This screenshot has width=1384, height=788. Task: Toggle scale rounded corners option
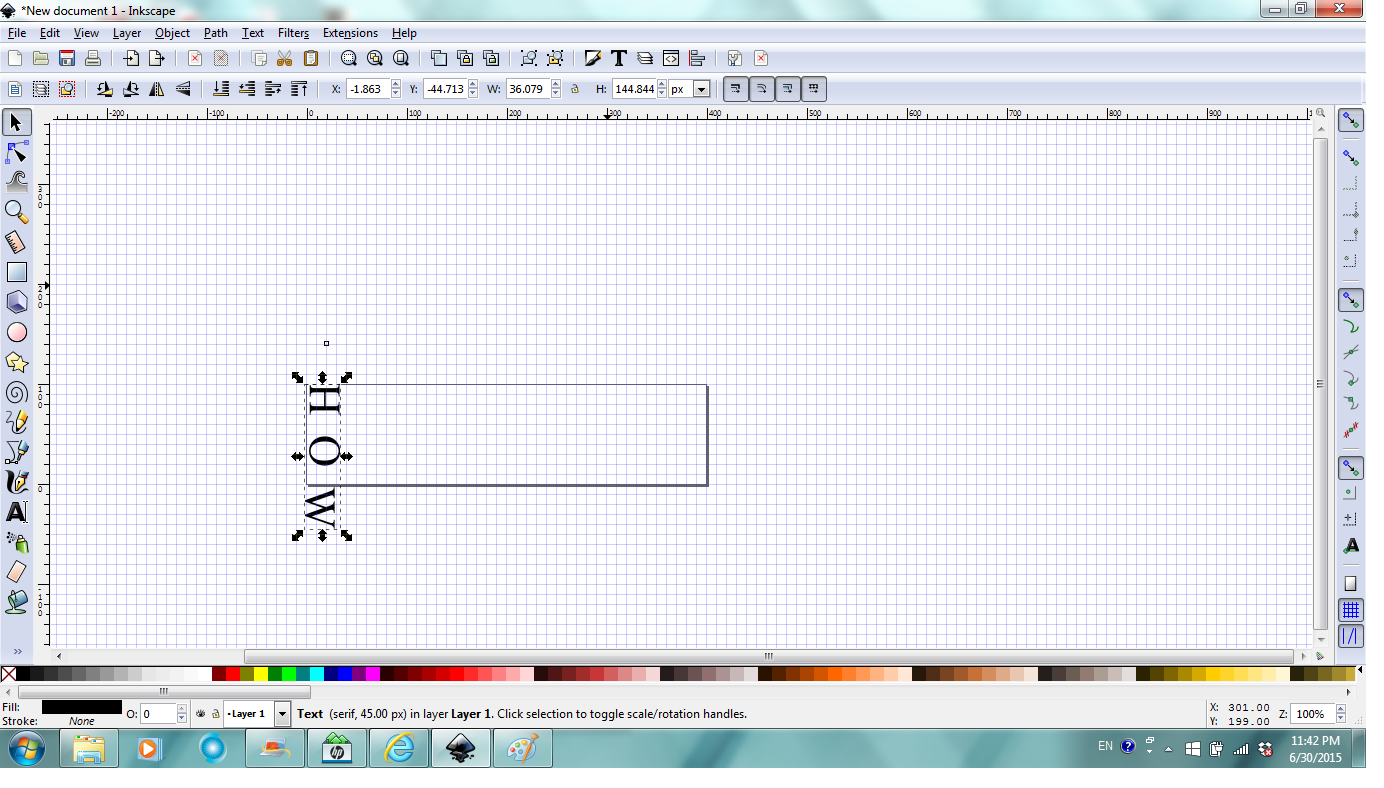(x=762, y=89)
